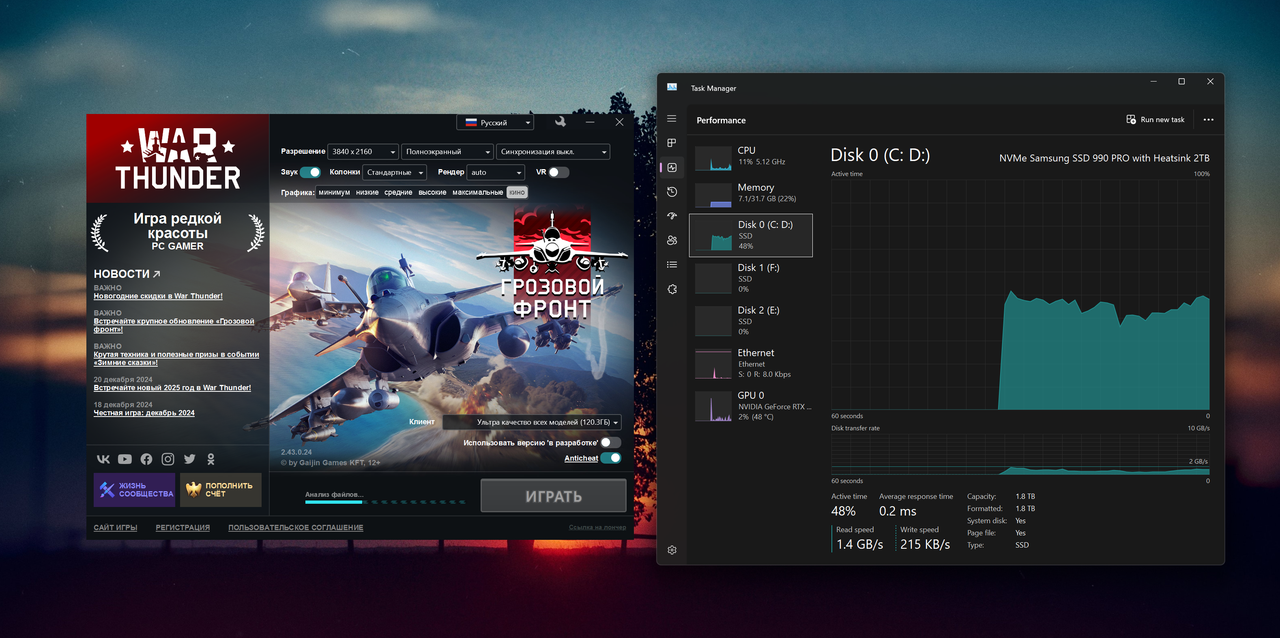Click the Russian flag in the language selector
This screenshot has width=1280, height=638.
(x=470, y=122)
